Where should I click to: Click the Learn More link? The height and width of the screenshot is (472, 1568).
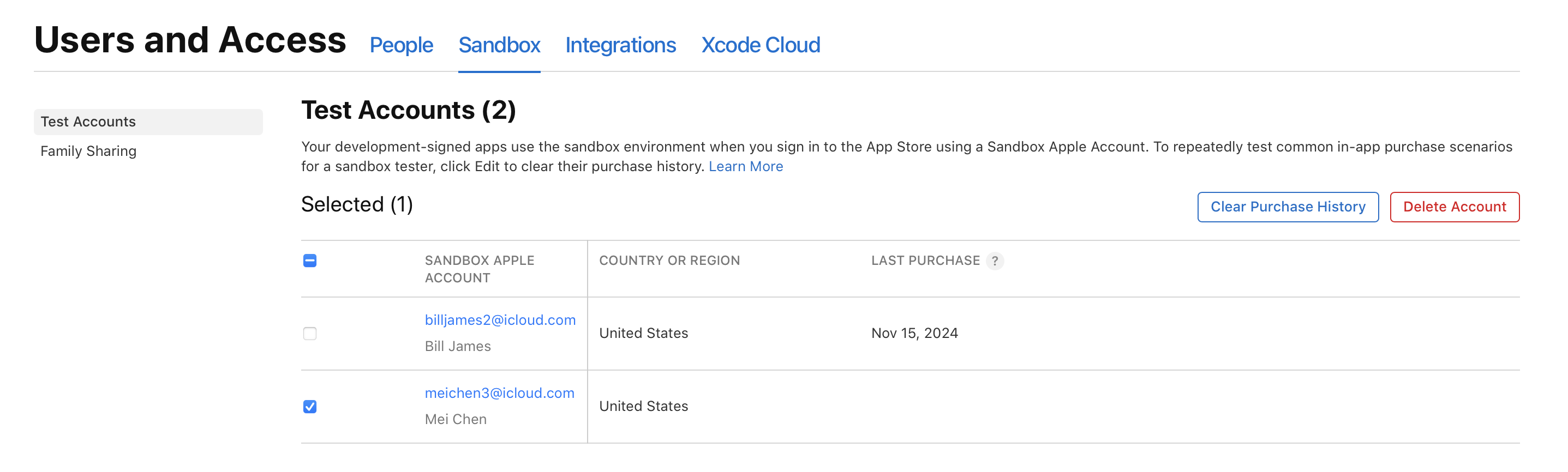(745, 167)
